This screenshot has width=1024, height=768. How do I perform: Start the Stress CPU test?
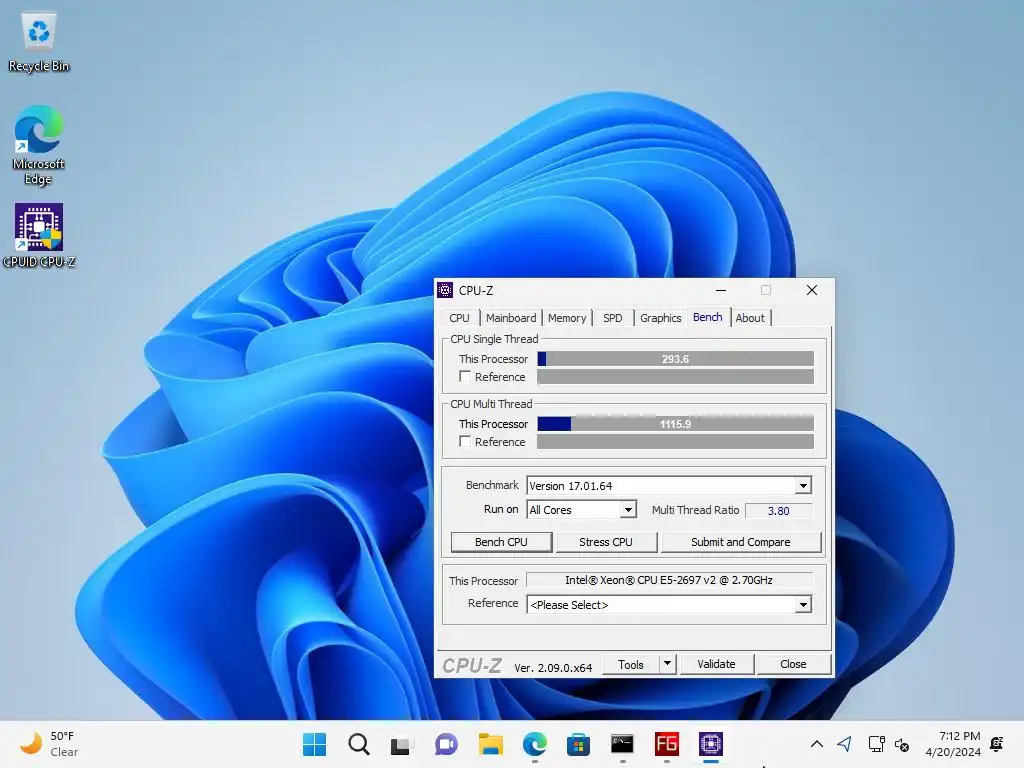(605, 542)
